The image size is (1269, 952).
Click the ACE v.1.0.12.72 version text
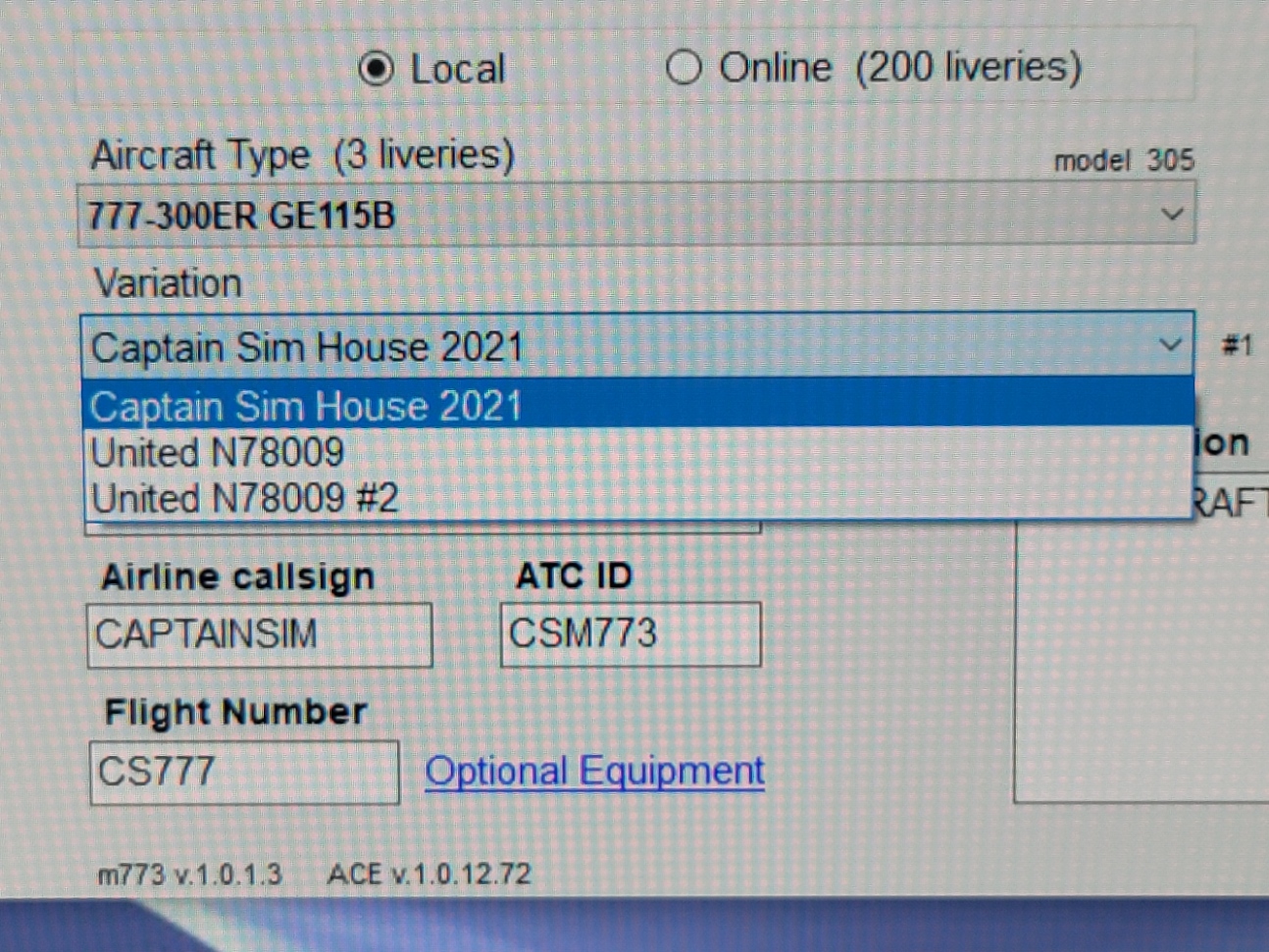click(429, 874)
